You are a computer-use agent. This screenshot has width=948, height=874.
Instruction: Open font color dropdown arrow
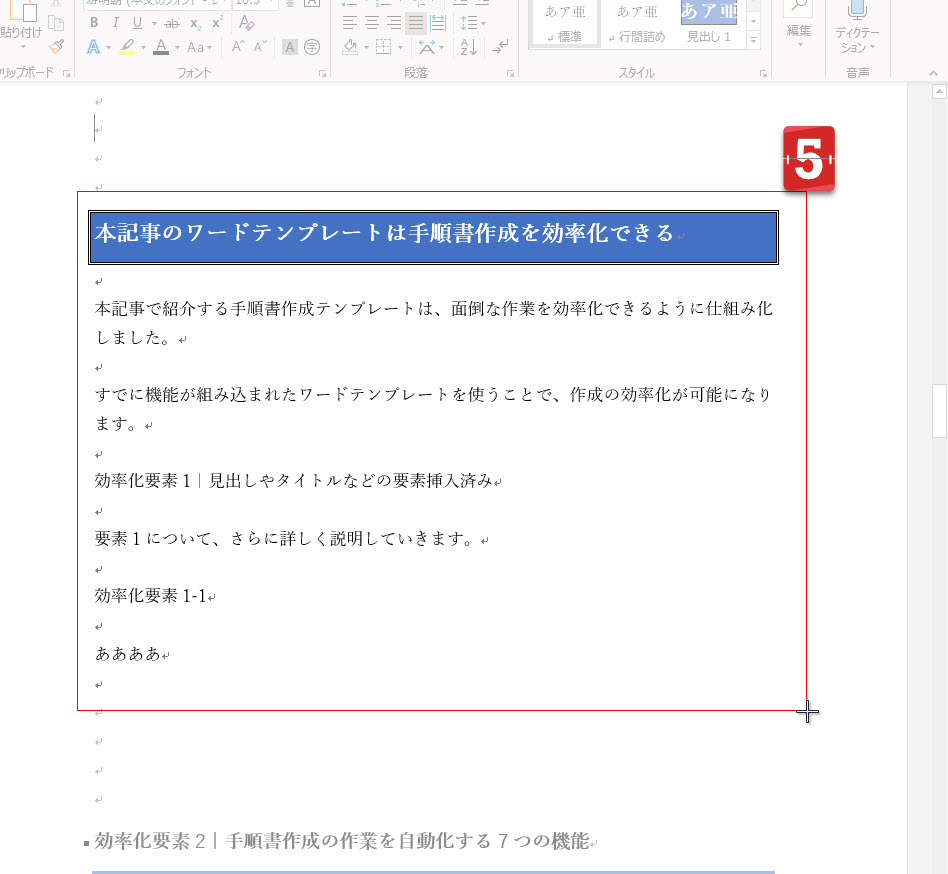pyautogui.click(x=177, y=47)
